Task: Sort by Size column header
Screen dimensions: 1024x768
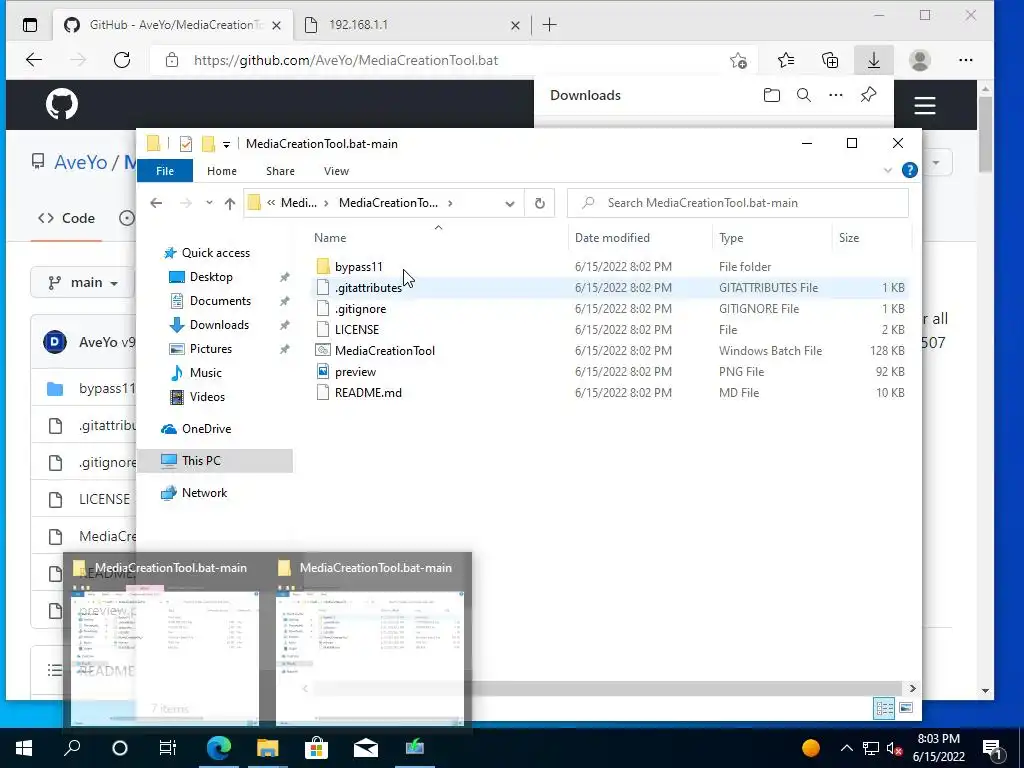Action: pyautogui.click(x=849, y=238)
